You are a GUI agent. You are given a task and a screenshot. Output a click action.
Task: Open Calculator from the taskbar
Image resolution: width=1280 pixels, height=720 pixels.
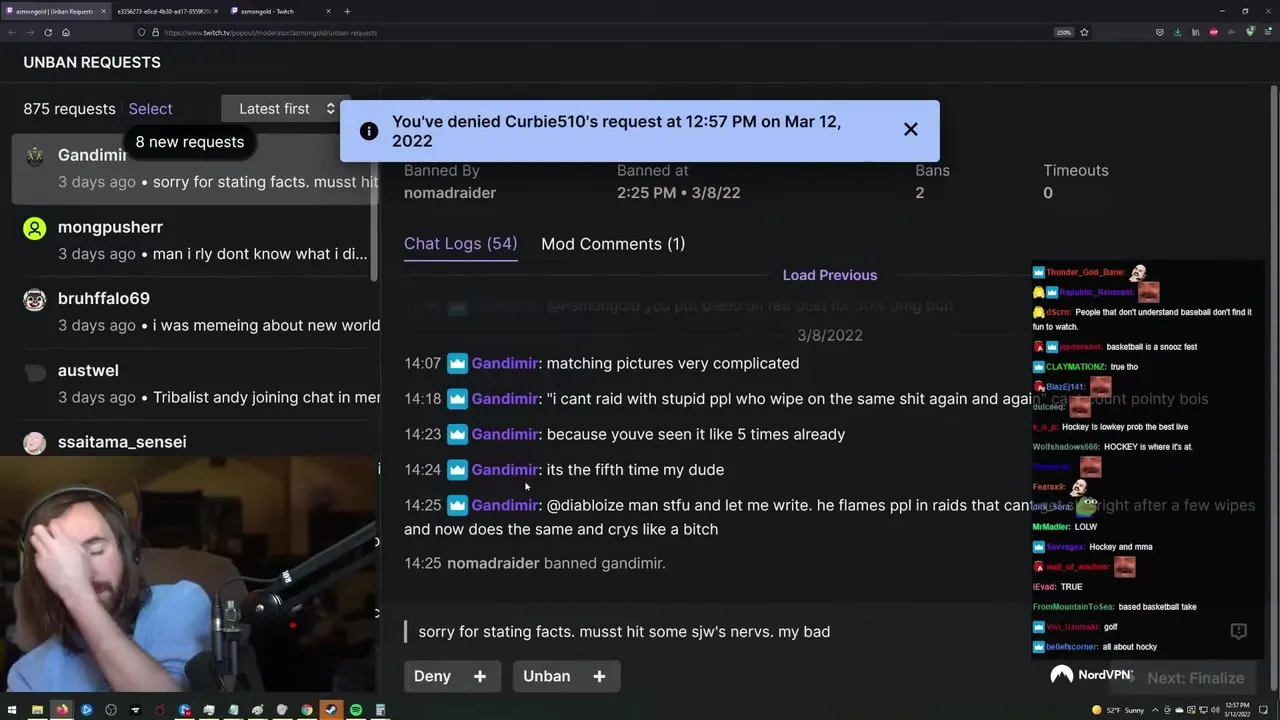(x=380, y=710)
